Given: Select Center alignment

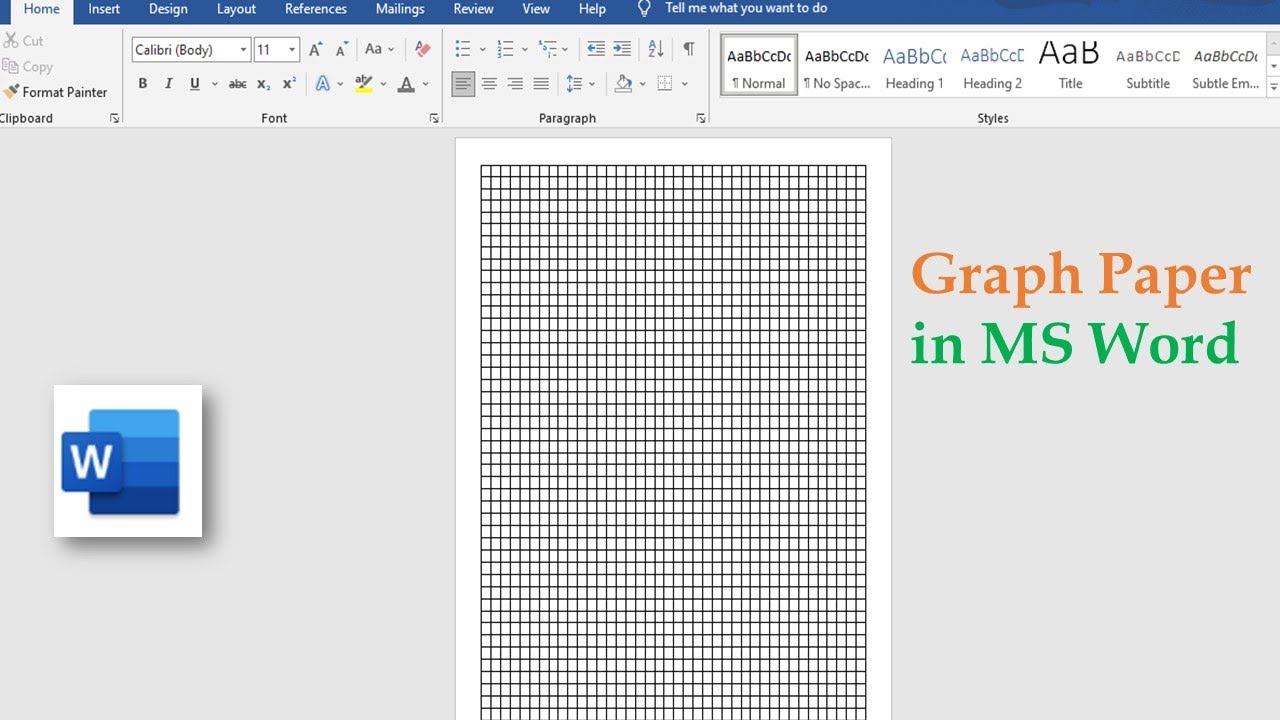Looking at the screenshot, I should point(489,84).
